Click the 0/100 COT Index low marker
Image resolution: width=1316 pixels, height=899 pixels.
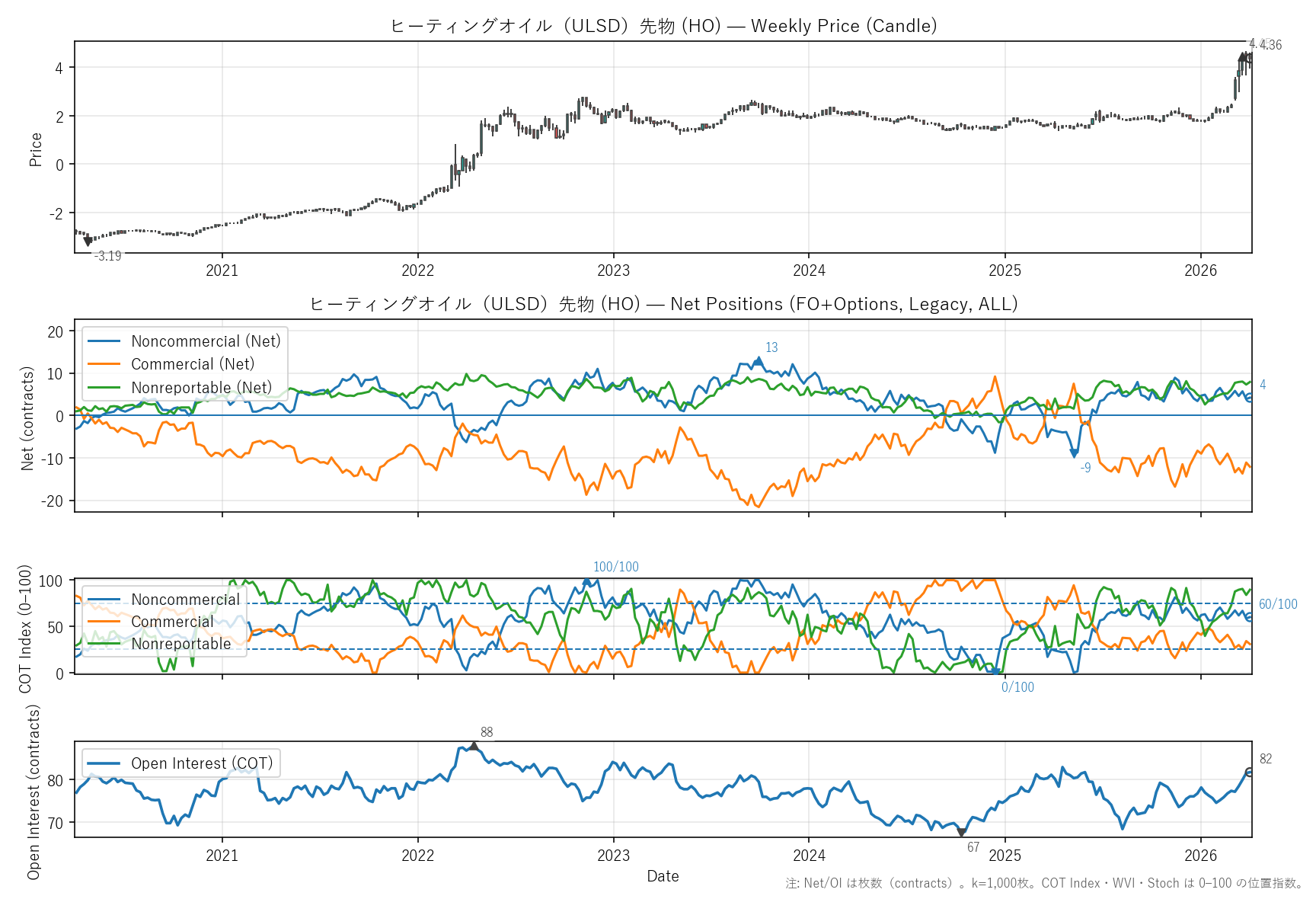pos(996,672)
